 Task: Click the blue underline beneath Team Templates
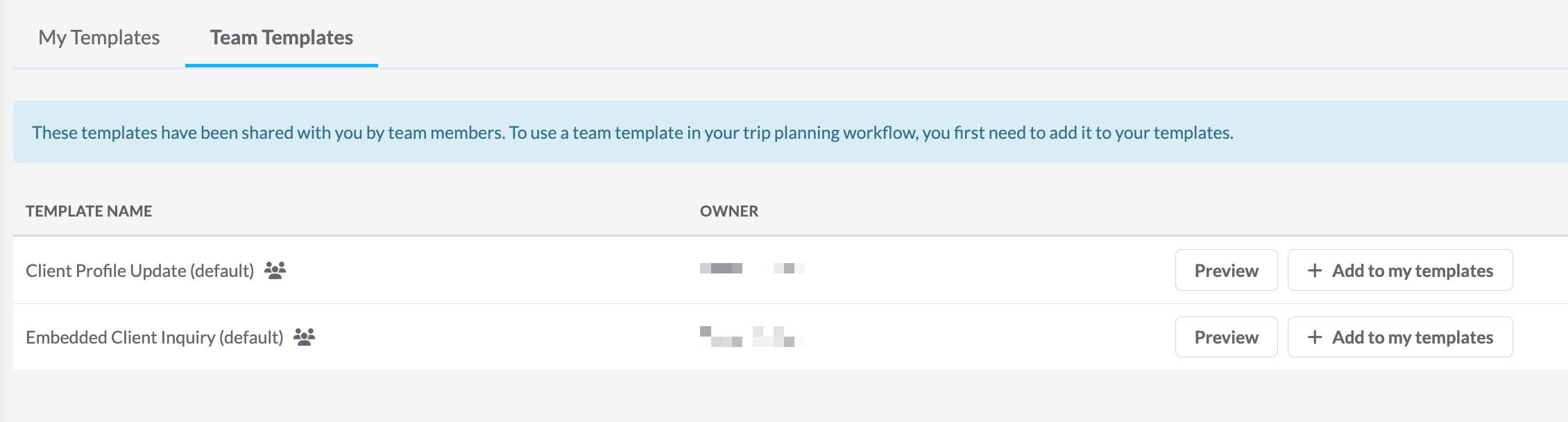point(282,65)
